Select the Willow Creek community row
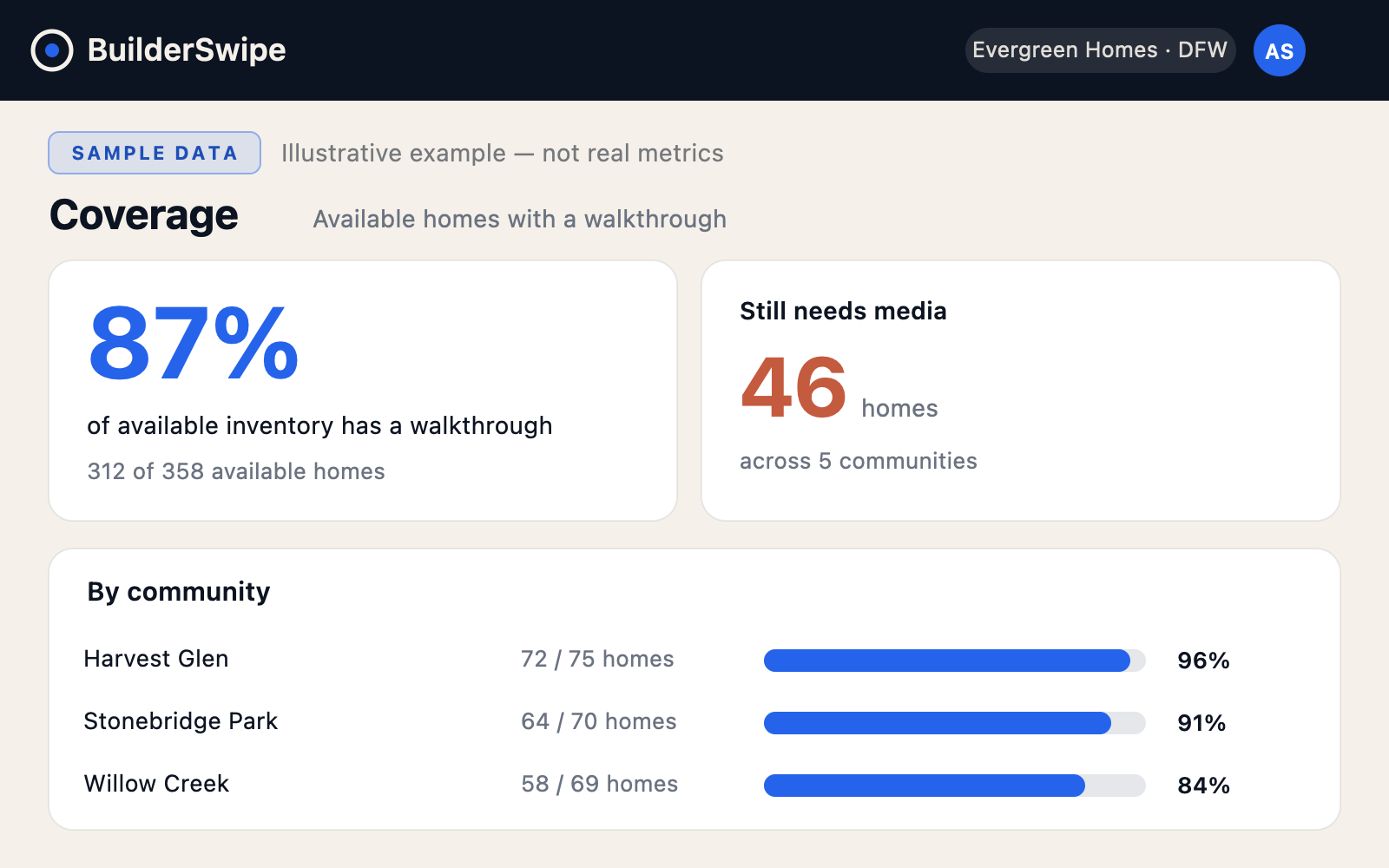Image resolution: width=1389 pixels, height=868 pixels. [694, 785]
